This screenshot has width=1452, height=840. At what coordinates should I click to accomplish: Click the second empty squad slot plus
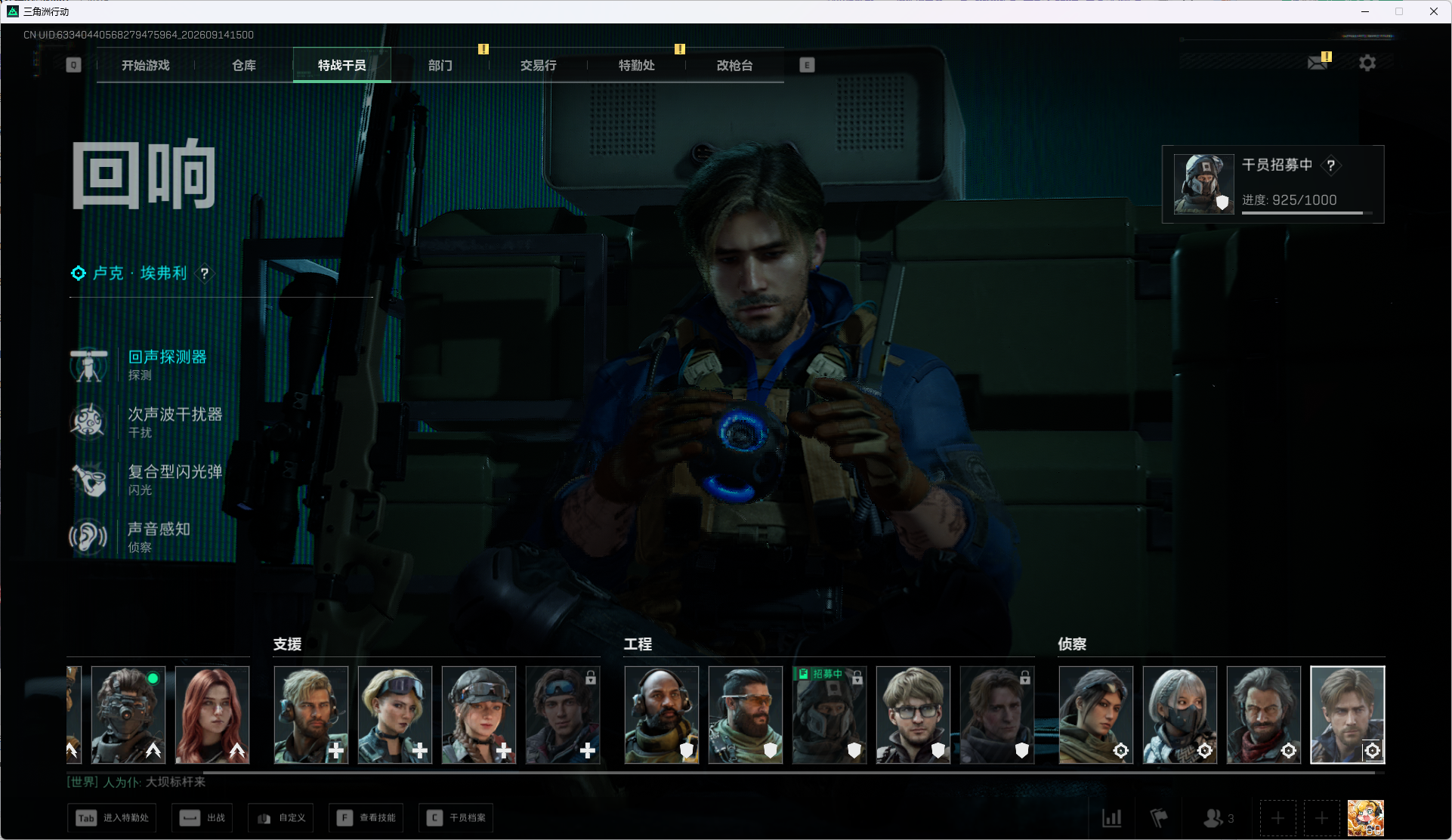(x=1321, y=817)
